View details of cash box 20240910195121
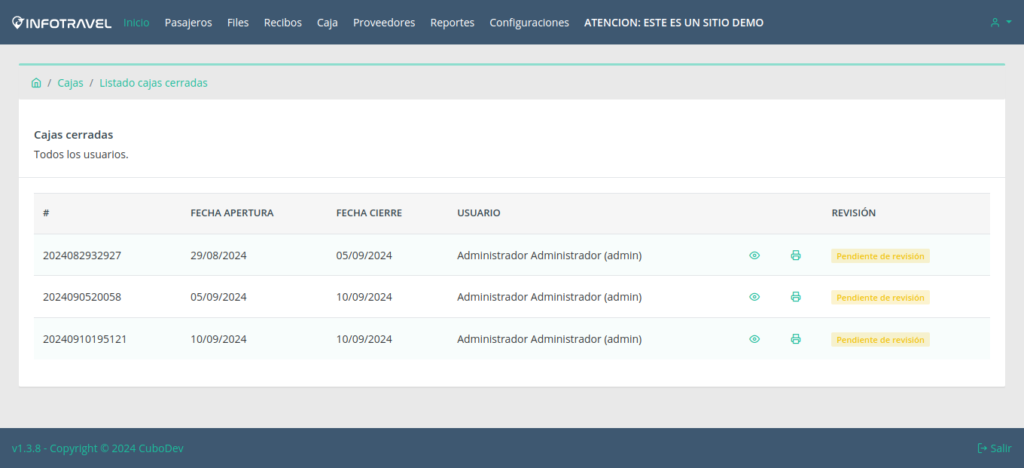This screenshot has width=1024, height=468. pyautogui.click(x=754, y=339)
